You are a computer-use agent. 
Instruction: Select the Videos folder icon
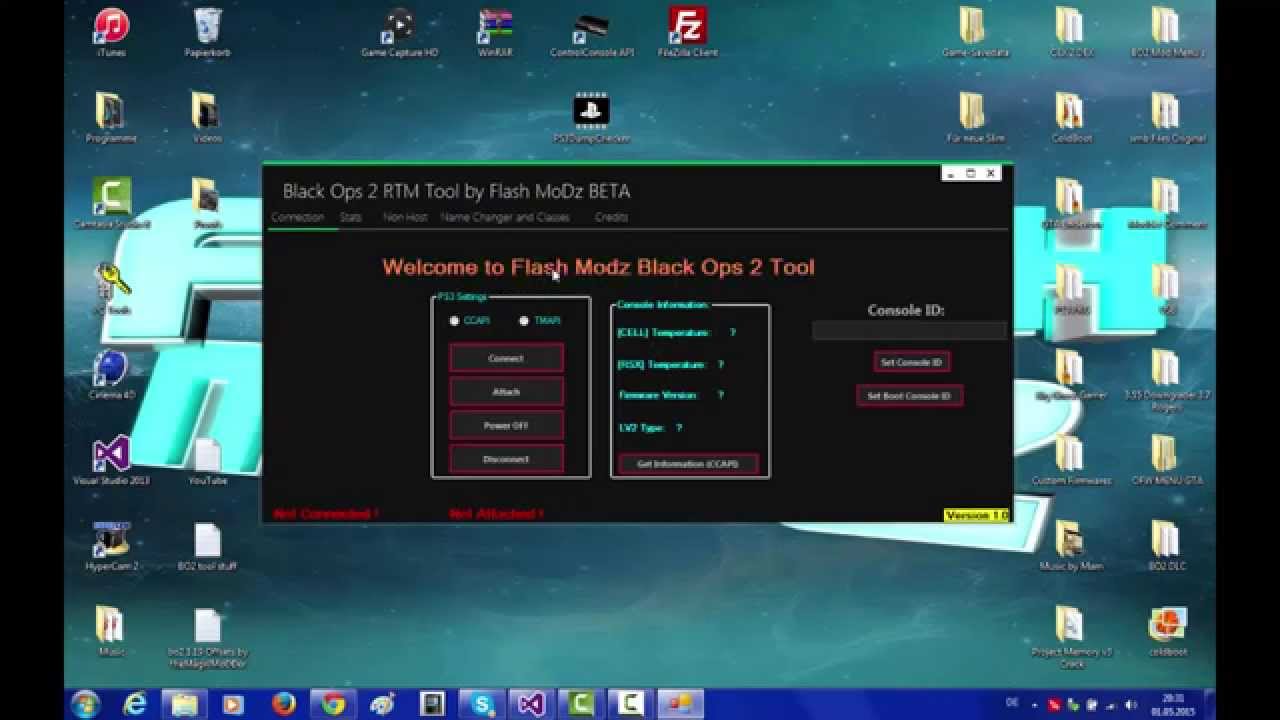coord(207,119)
